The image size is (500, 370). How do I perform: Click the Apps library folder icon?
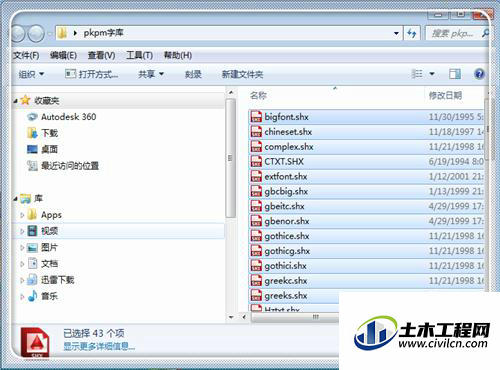pyautogui.click(x=32, y=214)
